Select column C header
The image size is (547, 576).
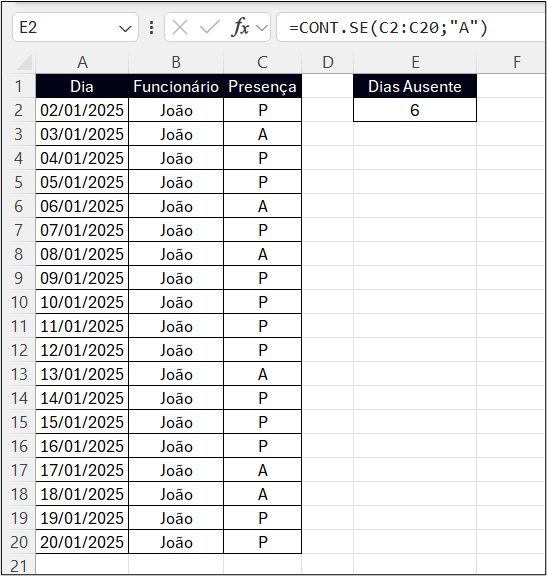262,62
